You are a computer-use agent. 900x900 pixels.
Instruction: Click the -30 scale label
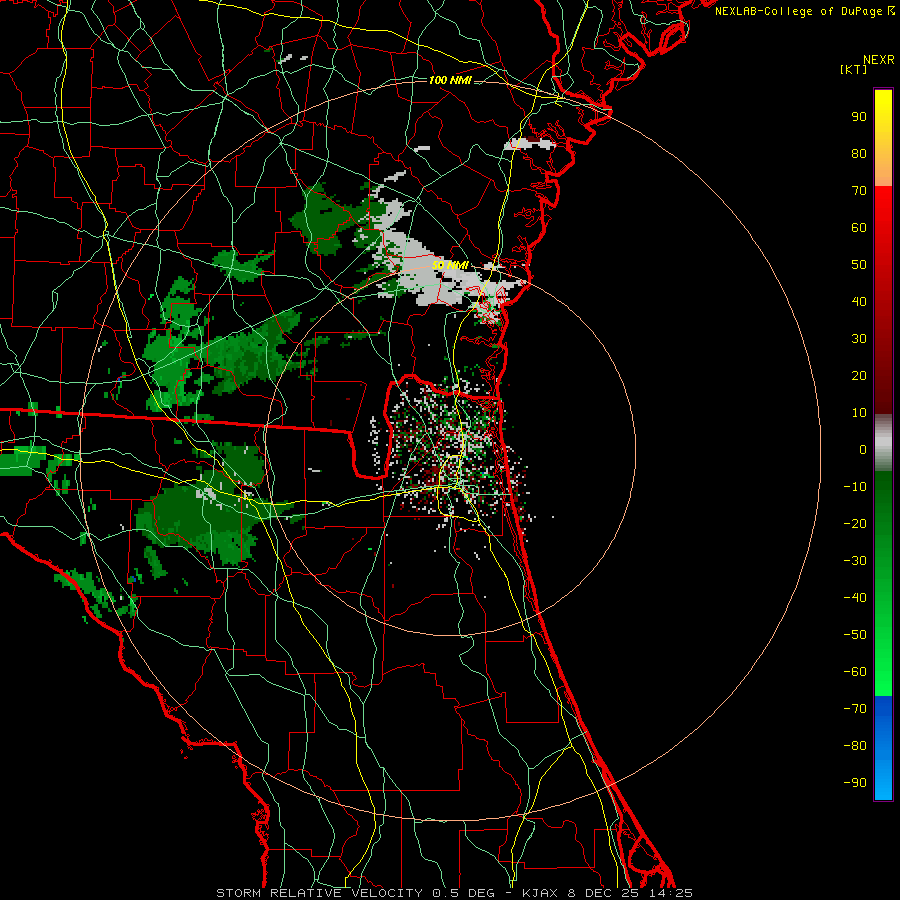(x=855, y=561)
